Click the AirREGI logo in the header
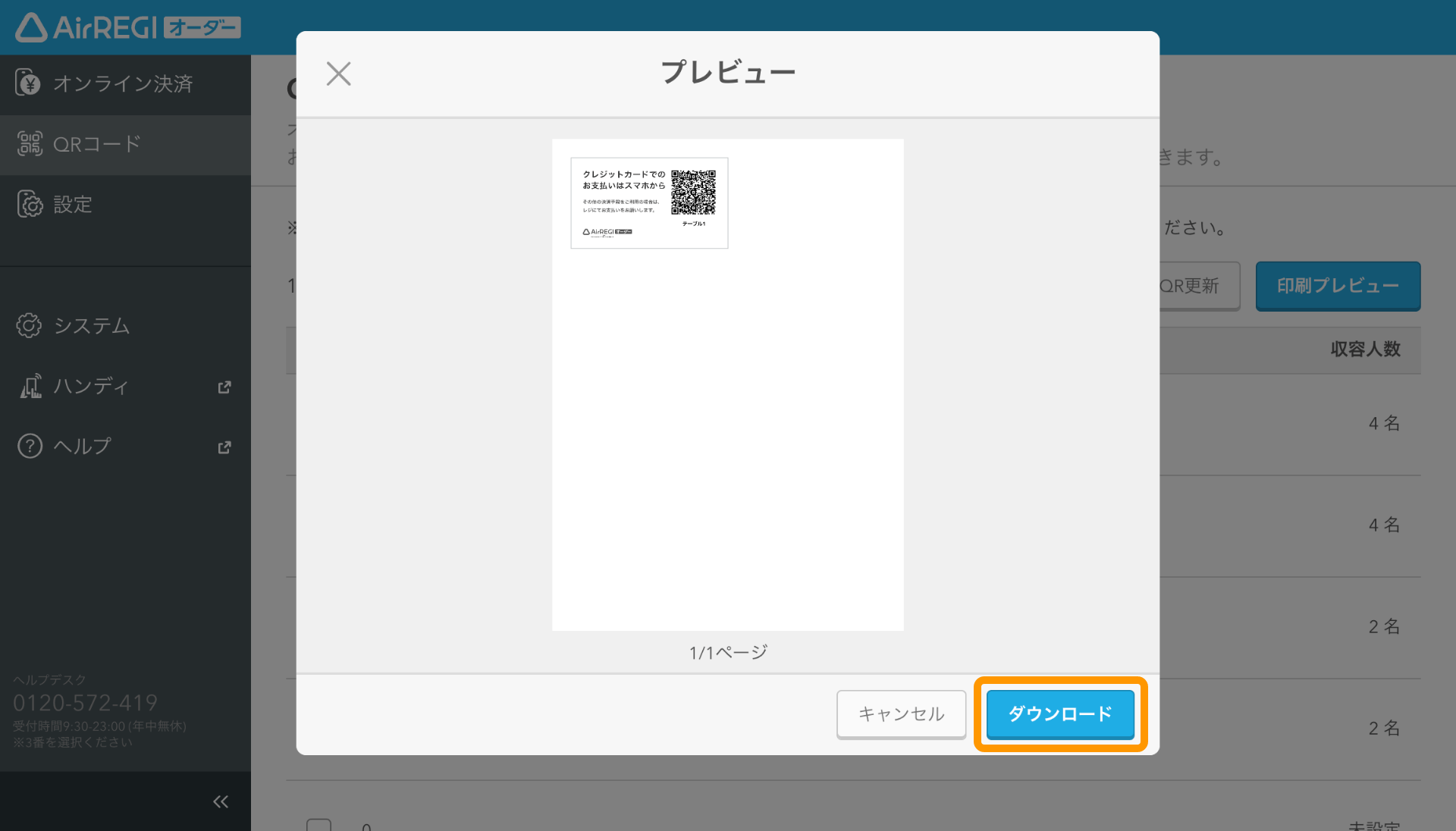Screen dimensions: 1456x831 (x=128, y=27)
